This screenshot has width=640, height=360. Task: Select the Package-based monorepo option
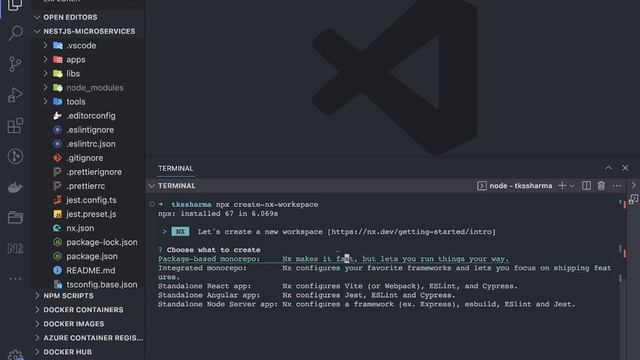coord(333,259)
